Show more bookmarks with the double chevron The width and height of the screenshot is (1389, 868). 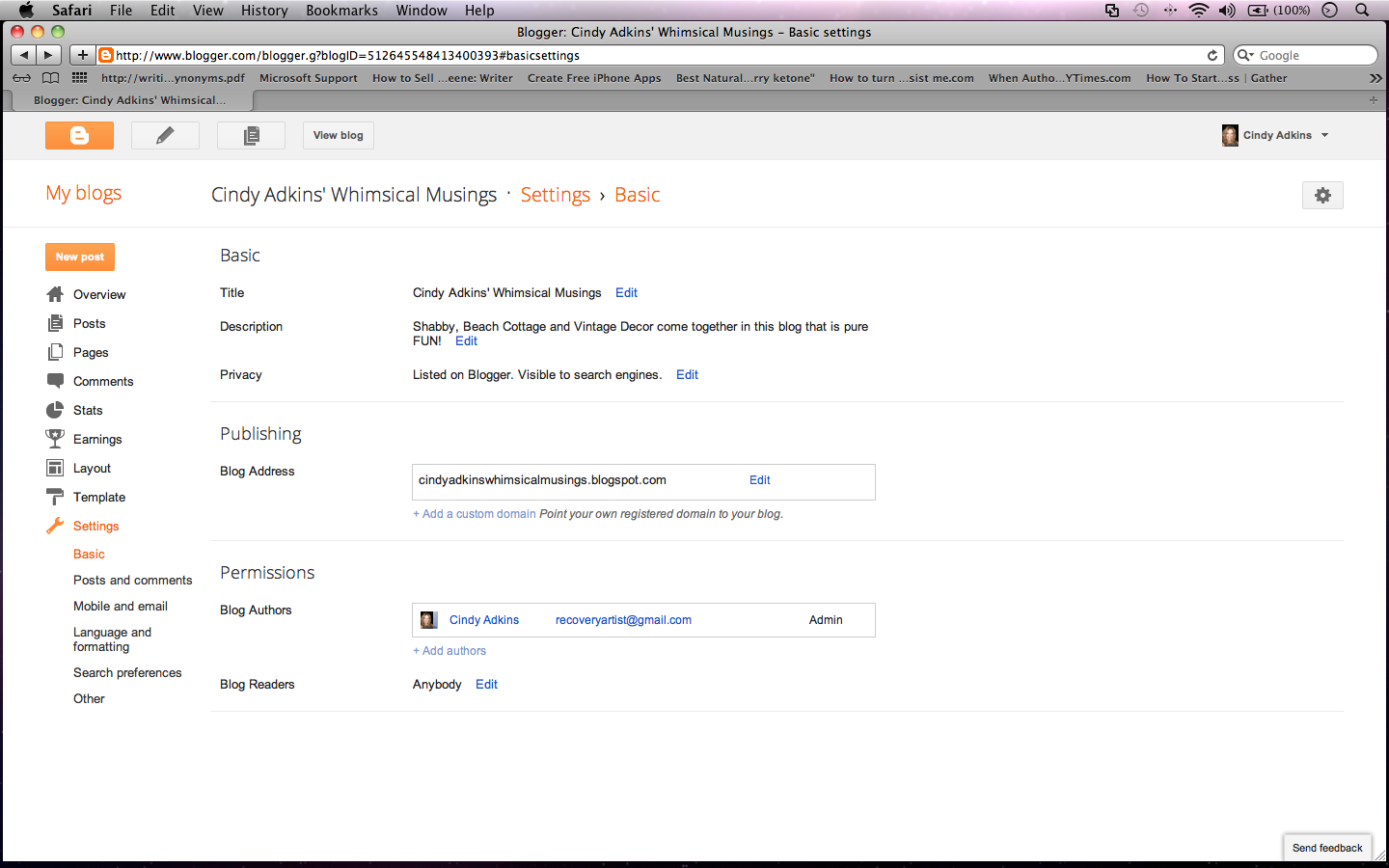tap(1375, 78)
